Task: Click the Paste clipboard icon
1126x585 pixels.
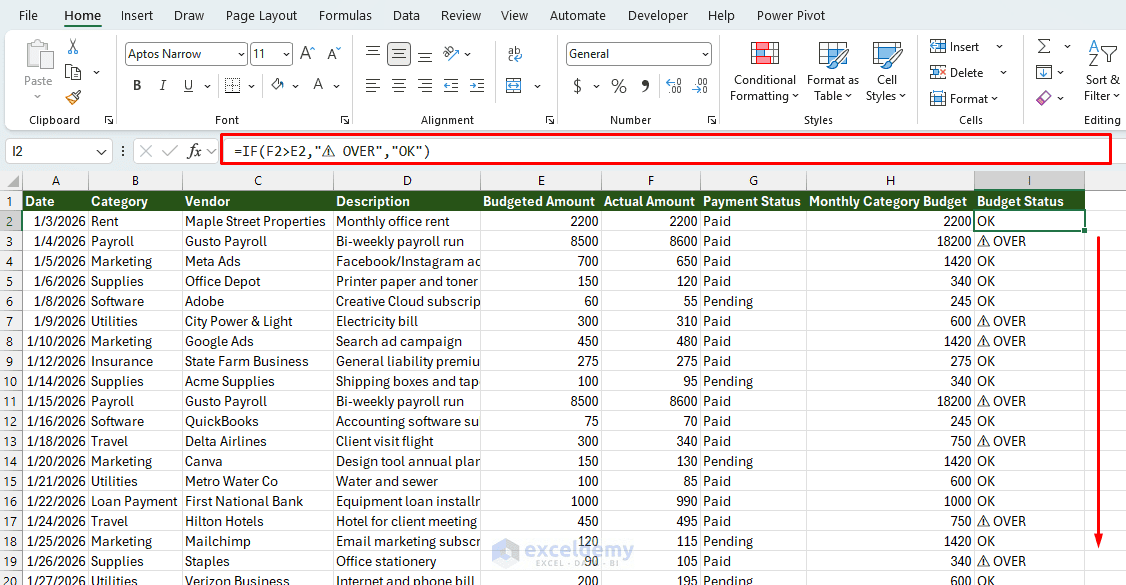Action: tap(38, 56)
